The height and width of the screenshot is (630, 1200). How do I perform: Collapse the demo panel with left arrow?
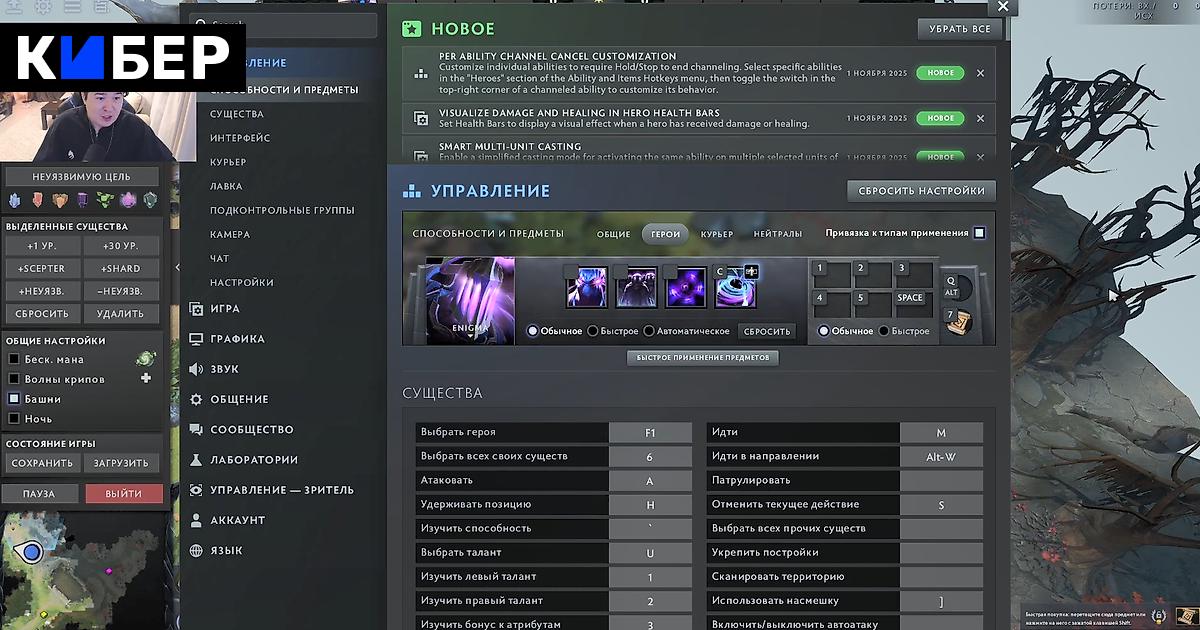pos(177,269)
